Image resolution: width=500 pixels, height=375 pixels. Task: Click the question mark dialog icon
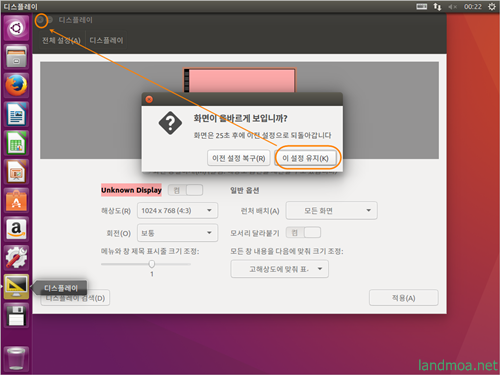pos(170,123)
